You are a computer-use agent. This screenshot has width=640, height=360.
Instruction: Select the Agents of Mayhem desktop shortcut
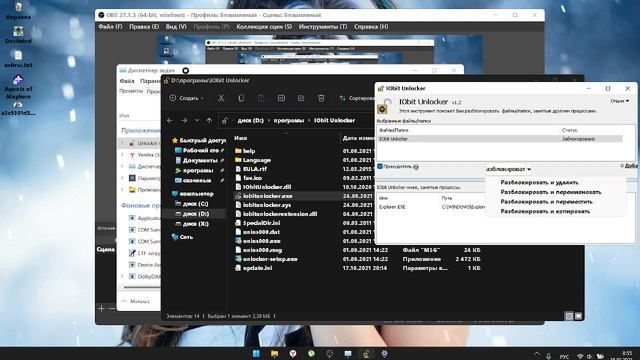coord(18,87)
